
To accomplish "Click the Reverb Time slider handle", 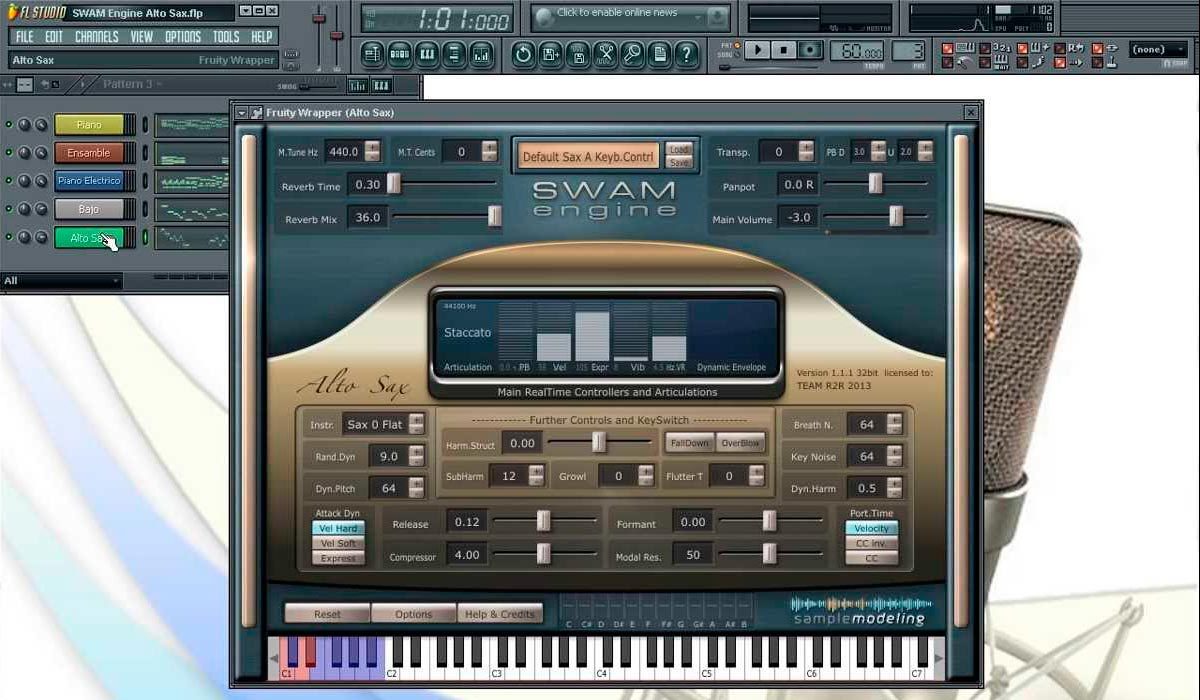I will pyautogui.click(x=394, y=184).
